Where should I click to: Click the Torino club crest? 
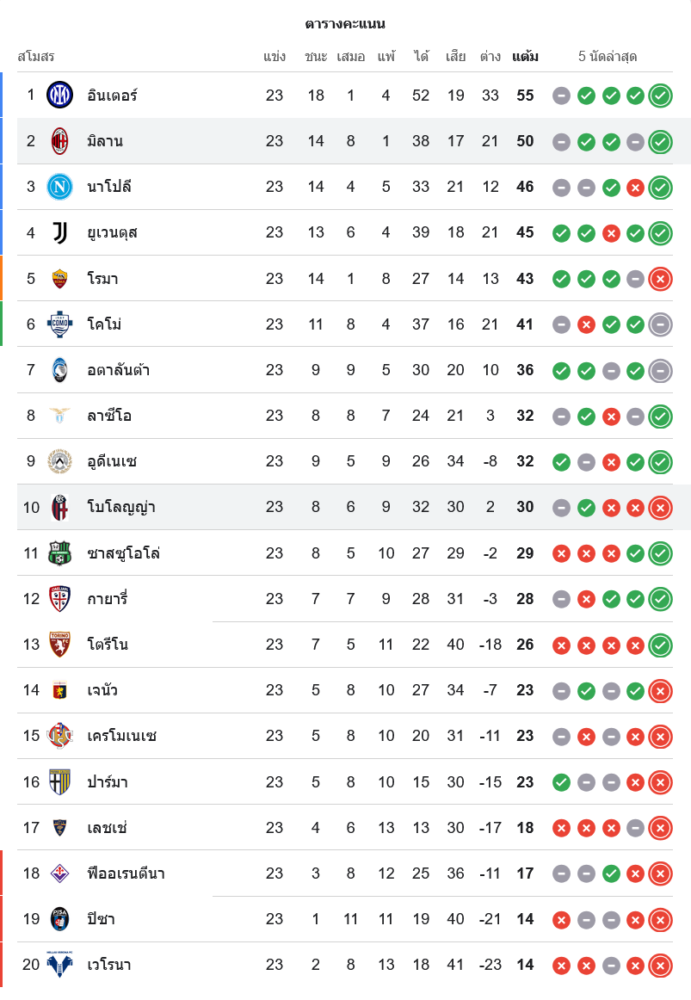[60, 644]
